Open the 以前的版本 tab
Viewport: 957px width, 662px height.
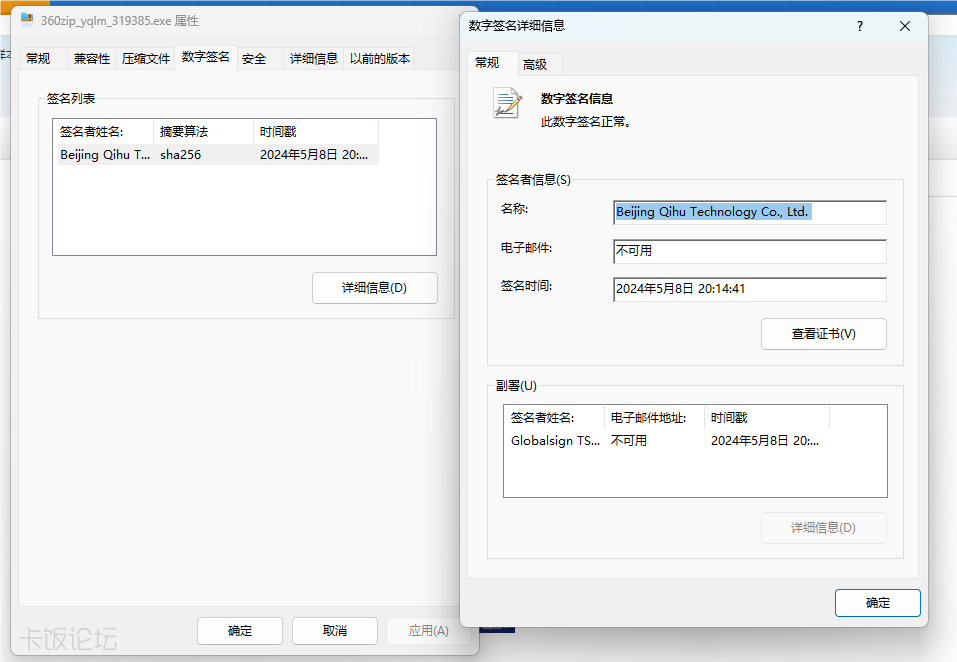point(379,59)
